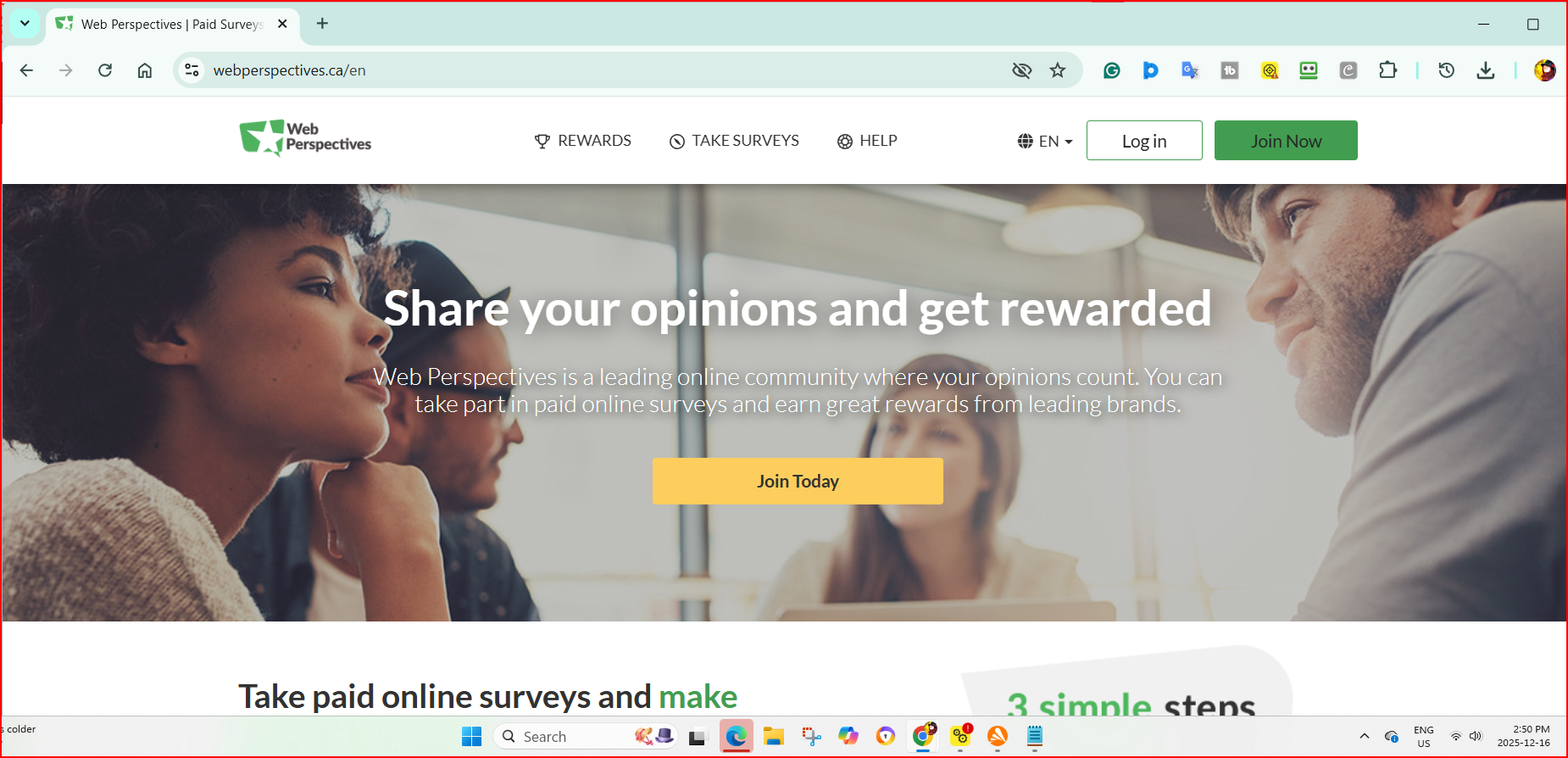Toggle the tracking protection eye icon

(x=1021, y=70)
